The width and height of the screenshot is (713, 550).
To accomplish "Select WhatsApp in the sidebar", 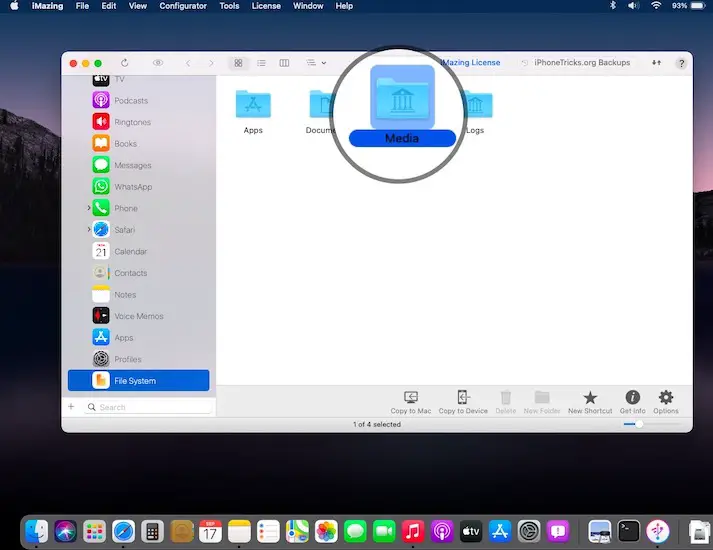I will [132, 187].
